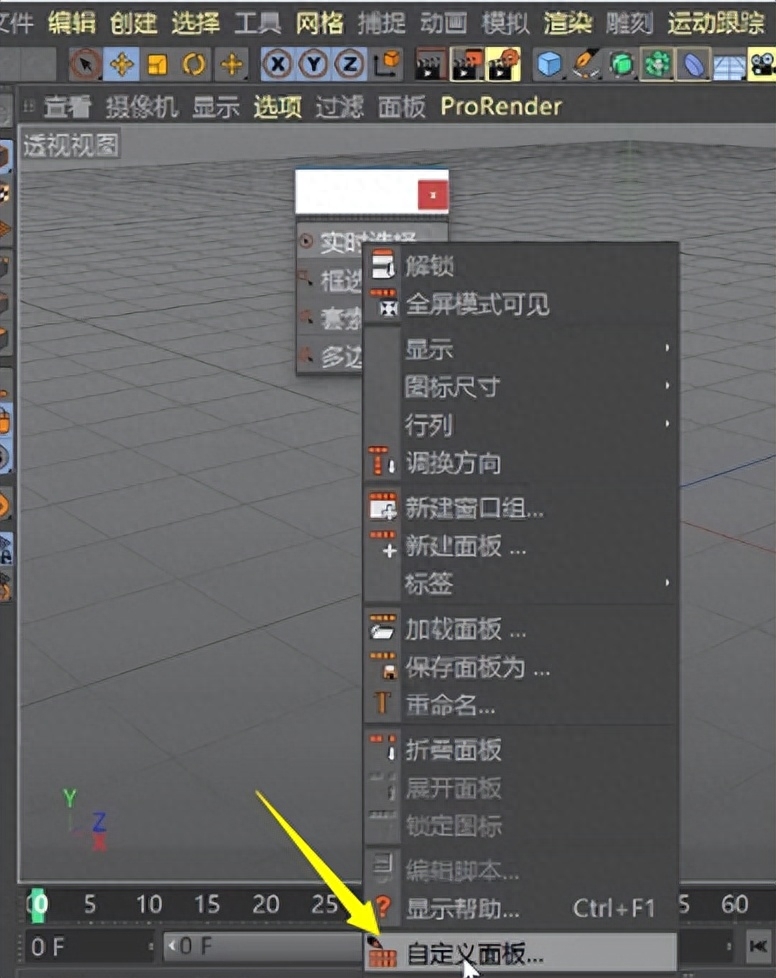Screen dimensions: 776x978
Task: Go to the start of animation
Action: (x=758, y=947)
